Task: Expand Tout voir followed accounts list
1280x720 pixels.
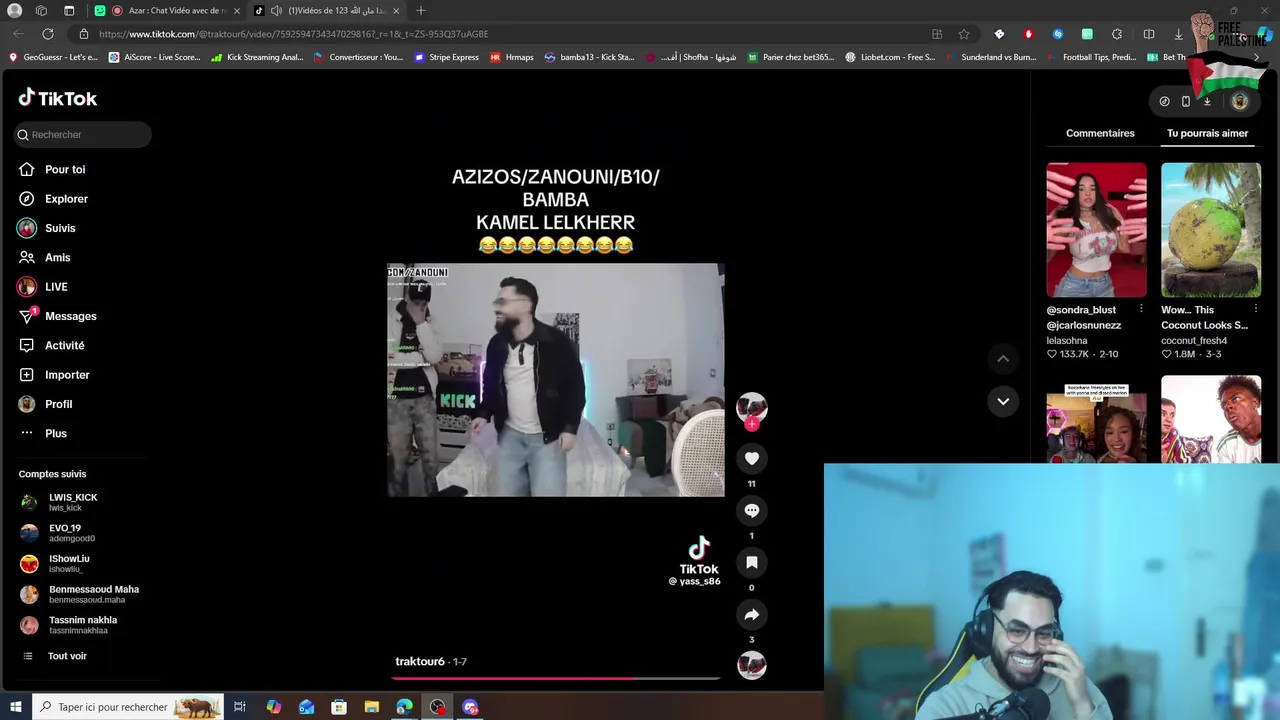Action: click(x=55, y=656)
